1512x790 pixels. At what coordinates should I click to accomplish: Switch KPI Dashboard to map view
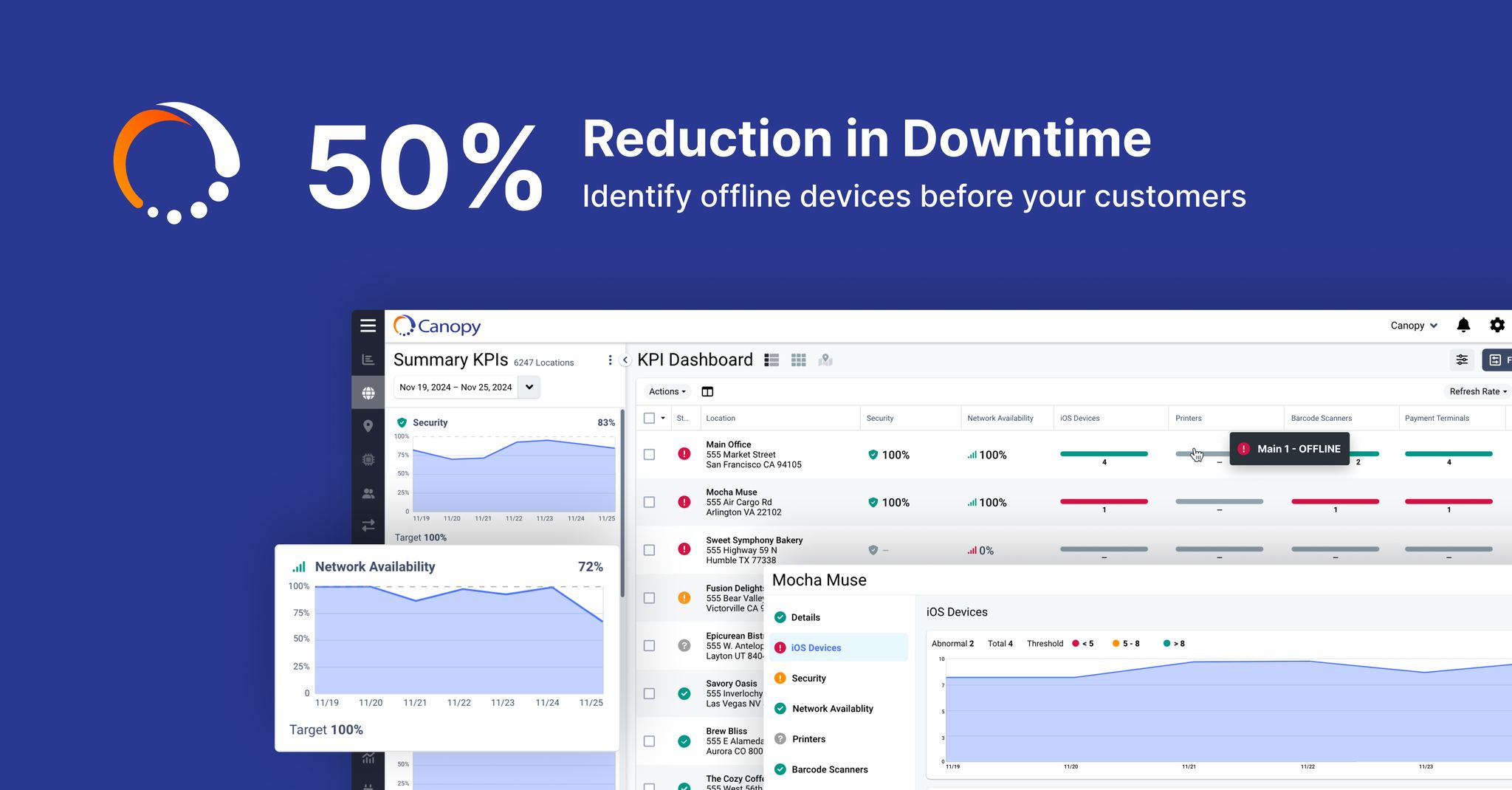coord(825,360)
